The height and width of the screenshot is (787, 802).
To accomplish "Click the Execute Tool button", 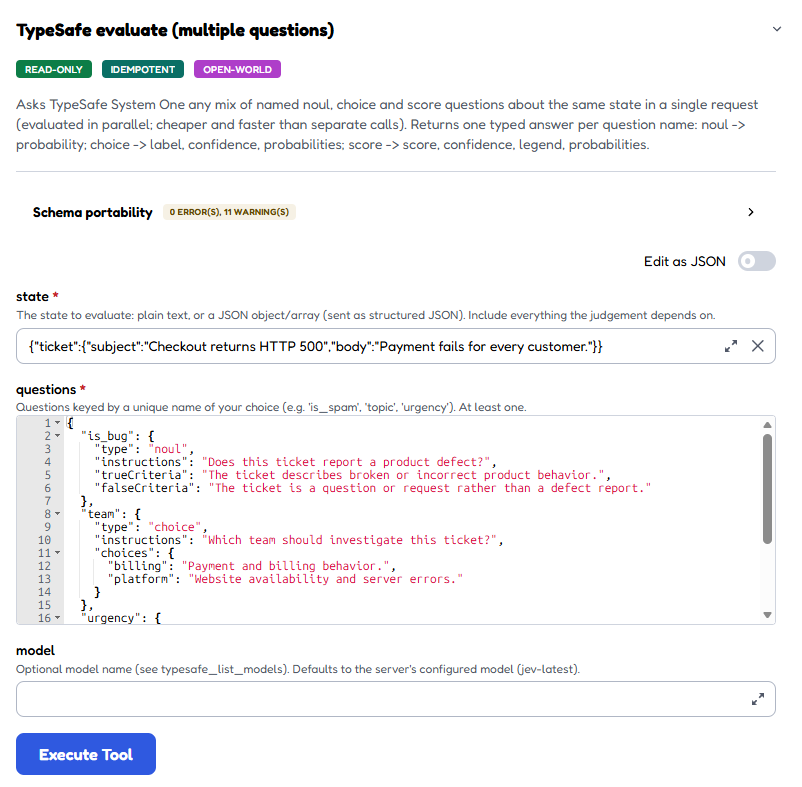I will [86, 754].
